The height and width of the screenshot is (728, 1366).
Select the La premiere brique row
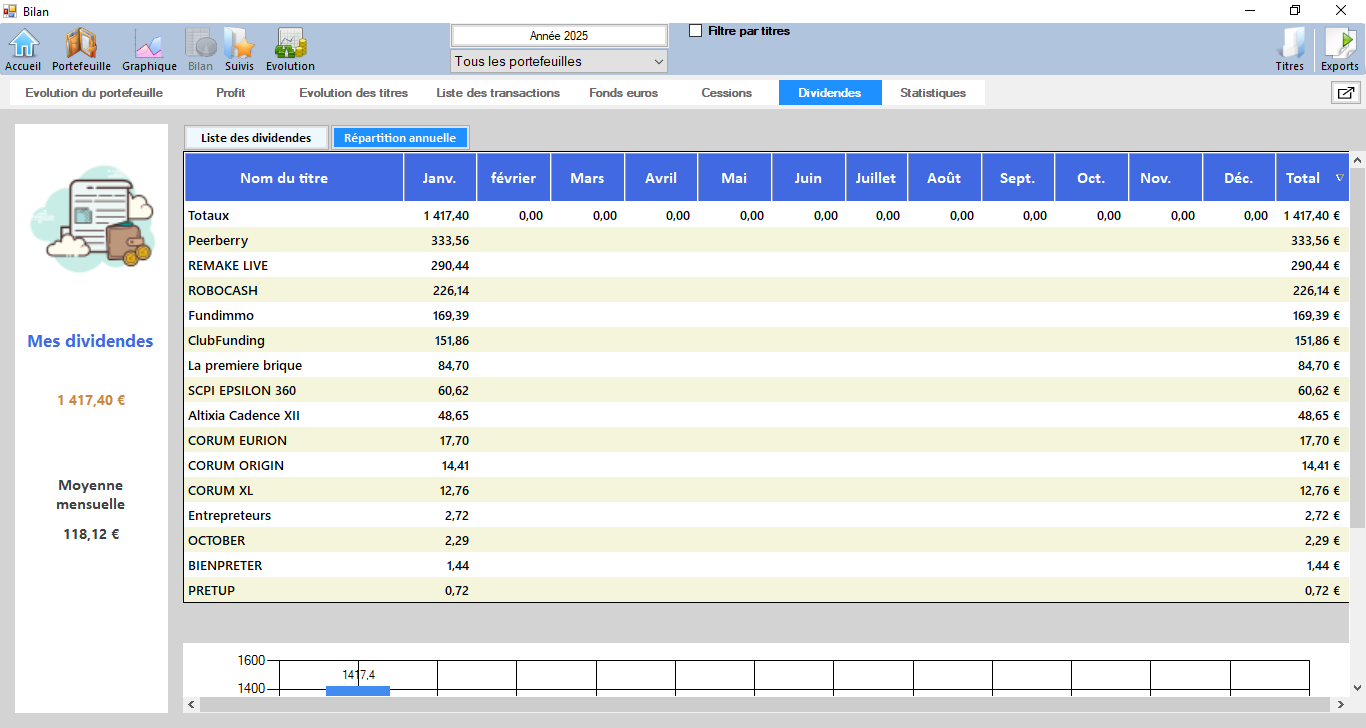[767, 365]
